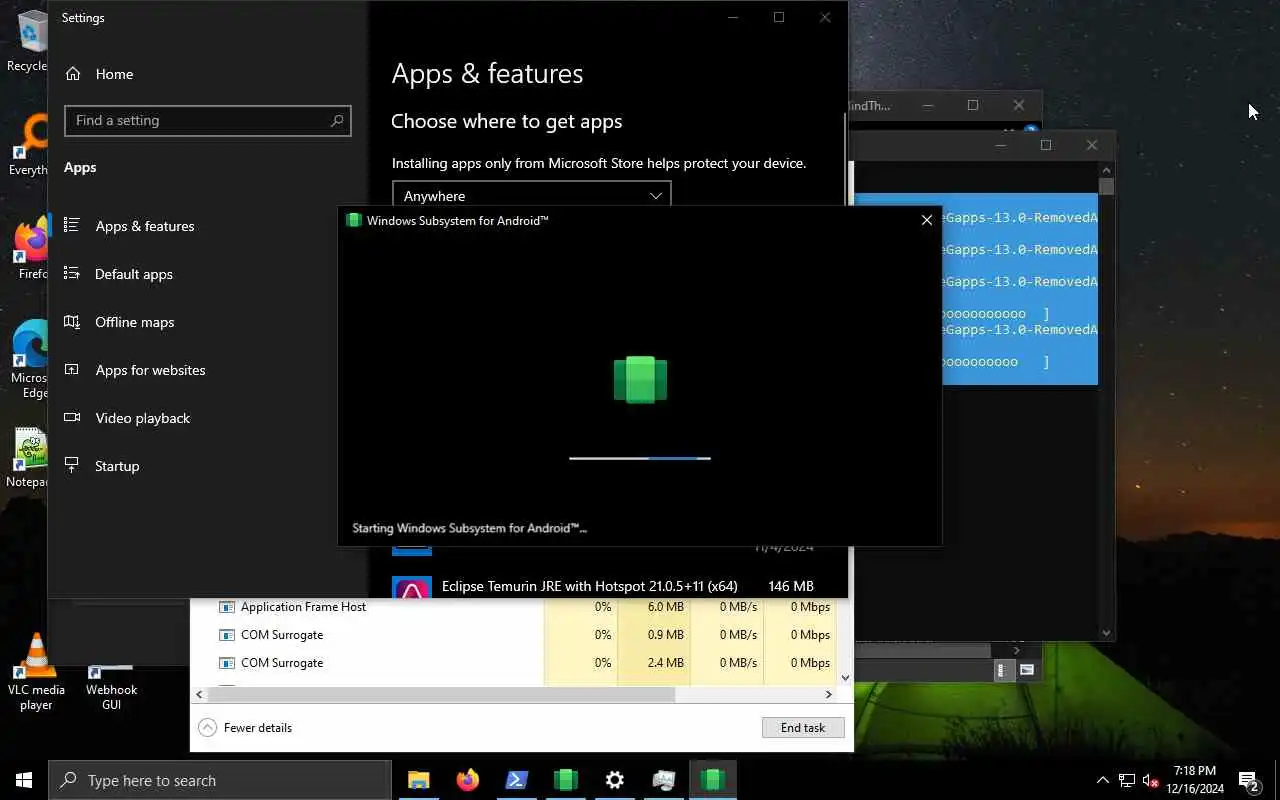Click PowerShell scrollbar down arrow

pos(1106,632)
